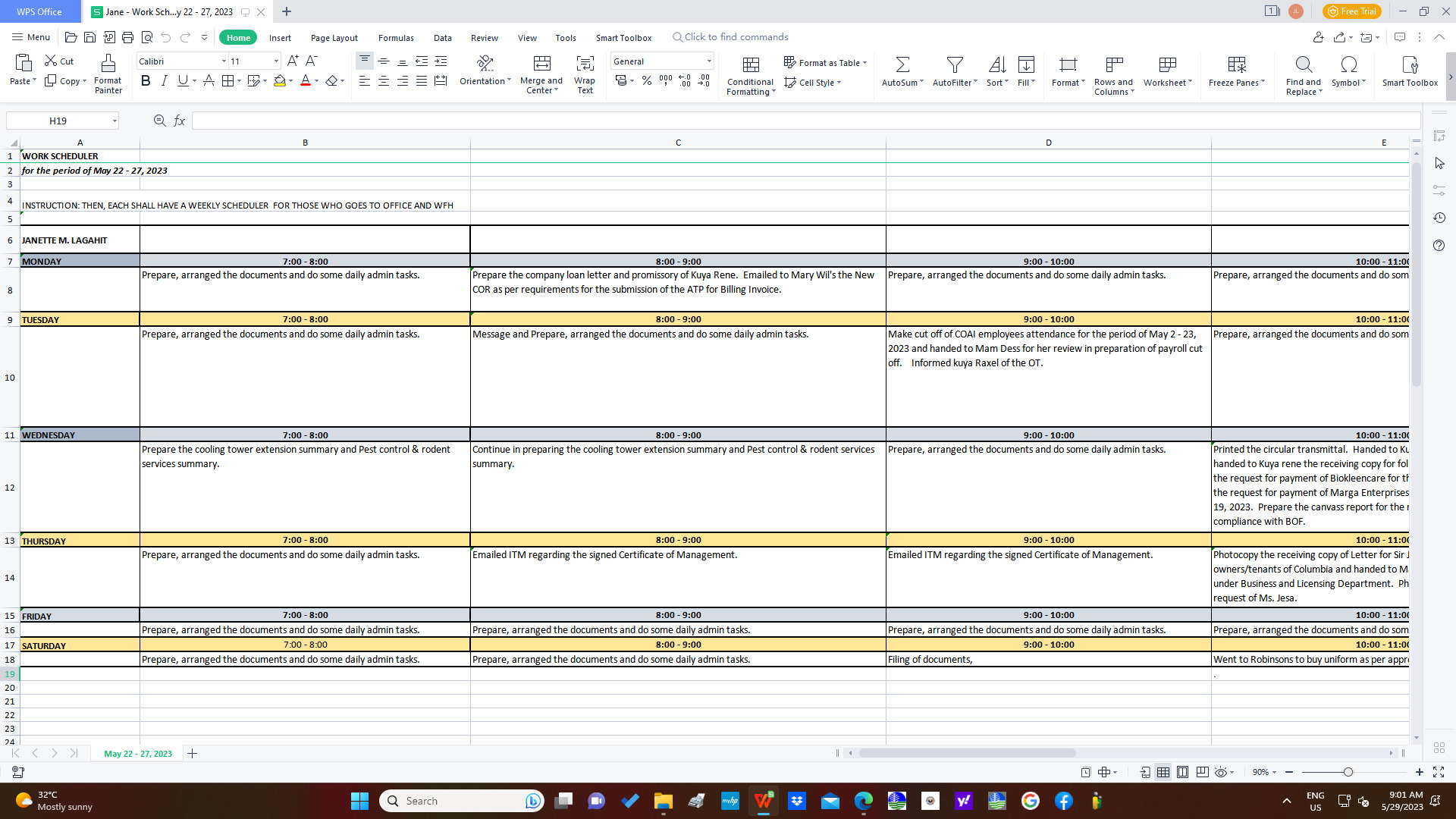
Task: Expand the Name Box cell reference dropdown
Action: pos(115,121)
